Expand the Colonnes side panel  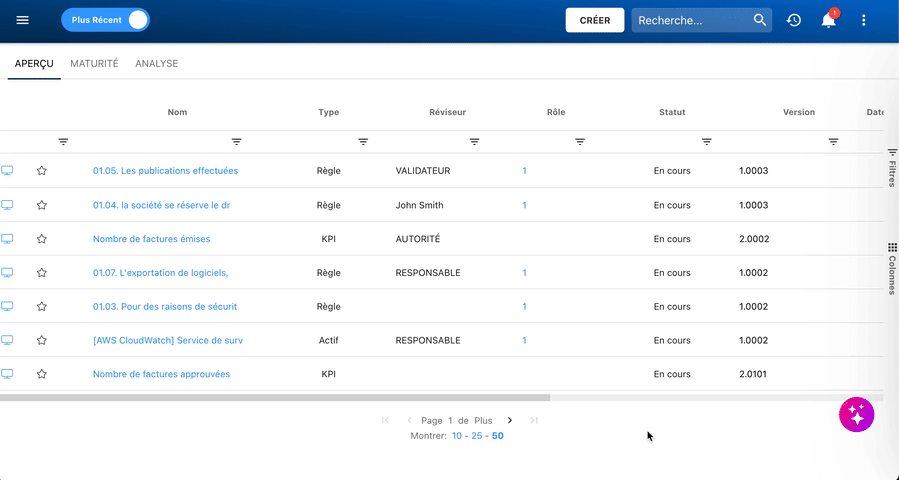(892, 269)
